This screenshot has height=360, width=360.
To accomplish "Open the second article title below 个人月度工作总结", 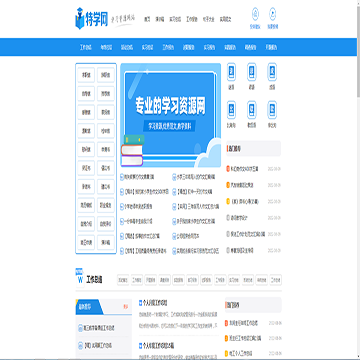I will point(158,345).
